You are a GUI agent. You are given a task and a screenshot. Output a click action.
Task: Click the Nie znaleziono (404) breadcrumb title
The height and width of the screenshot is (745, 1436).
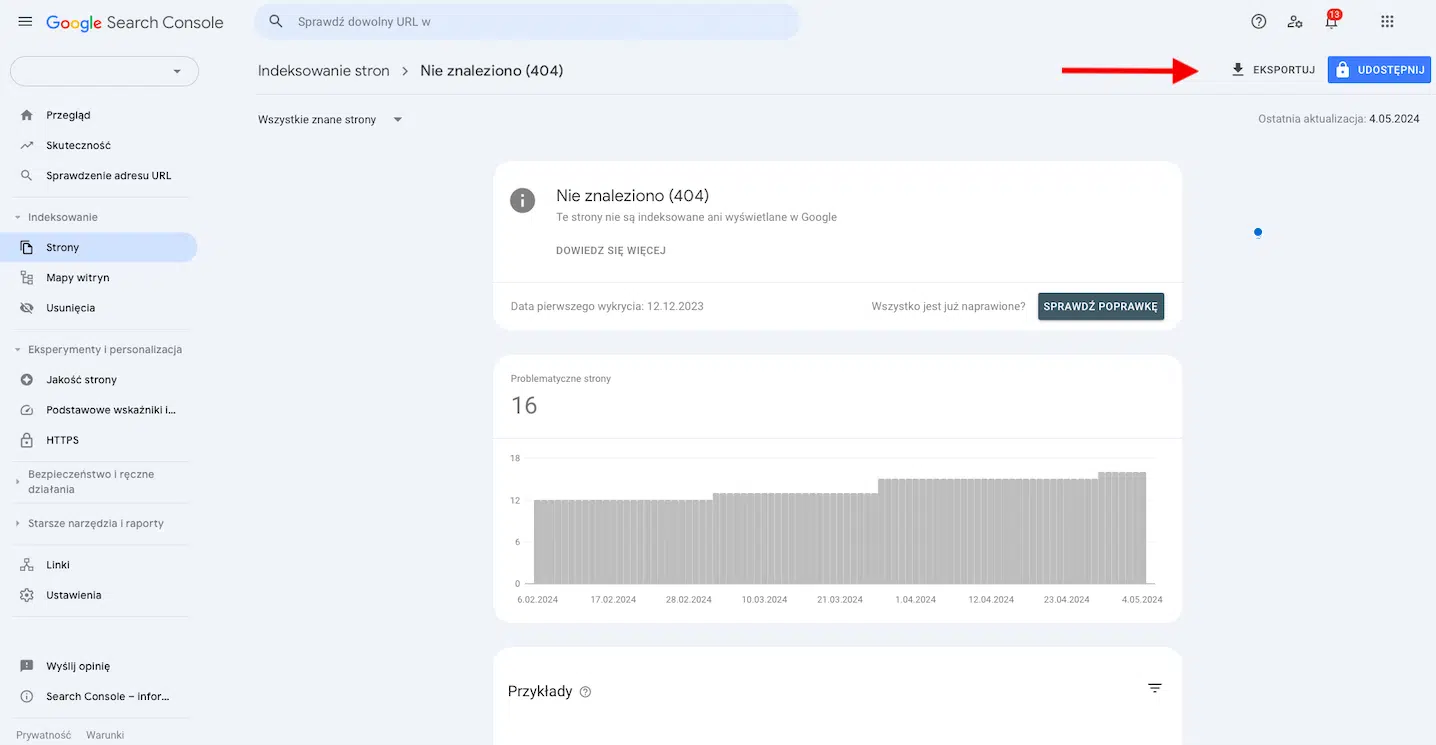[x=491, y=71]
